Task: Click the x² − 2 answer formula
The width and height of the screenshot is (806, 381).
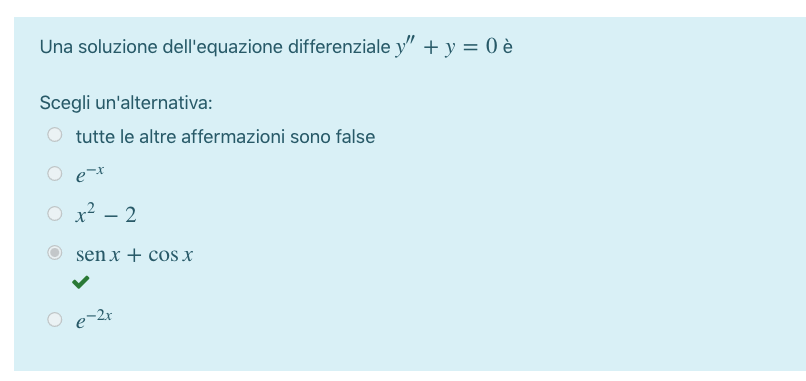Action: click(106, 213)
